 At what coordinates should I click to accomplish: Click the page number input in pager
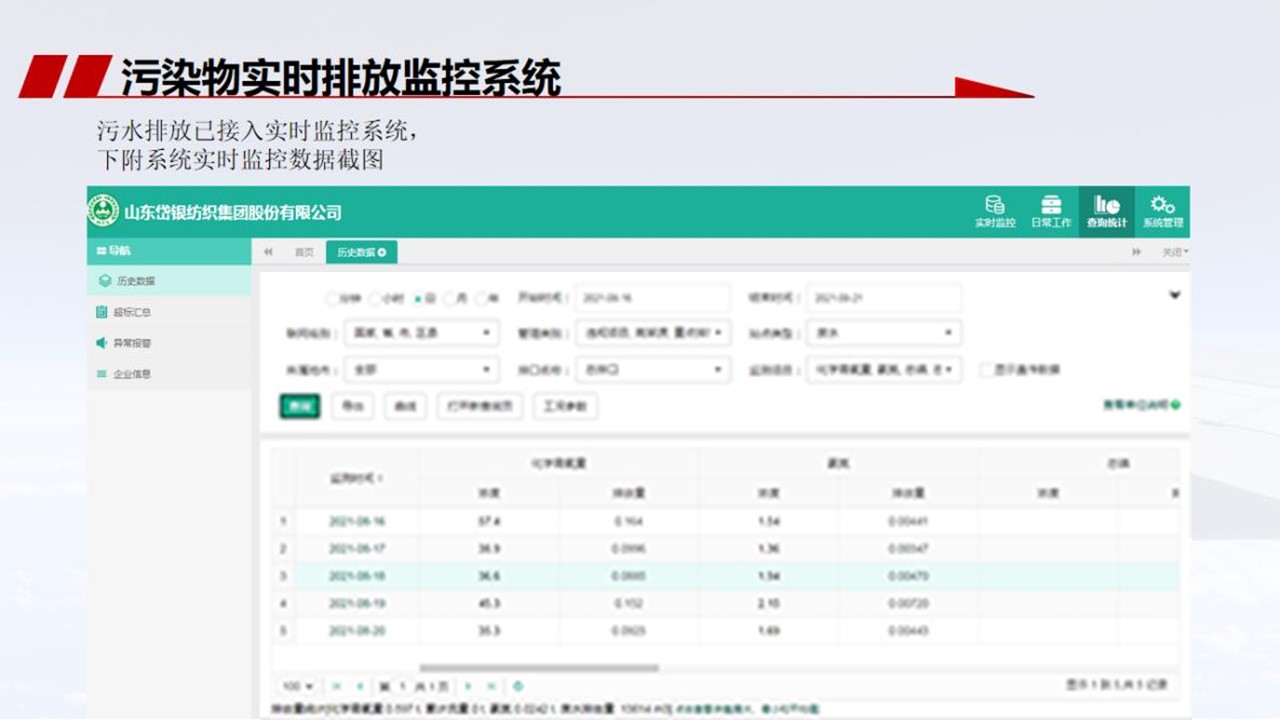pyautogui.click(x=404, y=686)
